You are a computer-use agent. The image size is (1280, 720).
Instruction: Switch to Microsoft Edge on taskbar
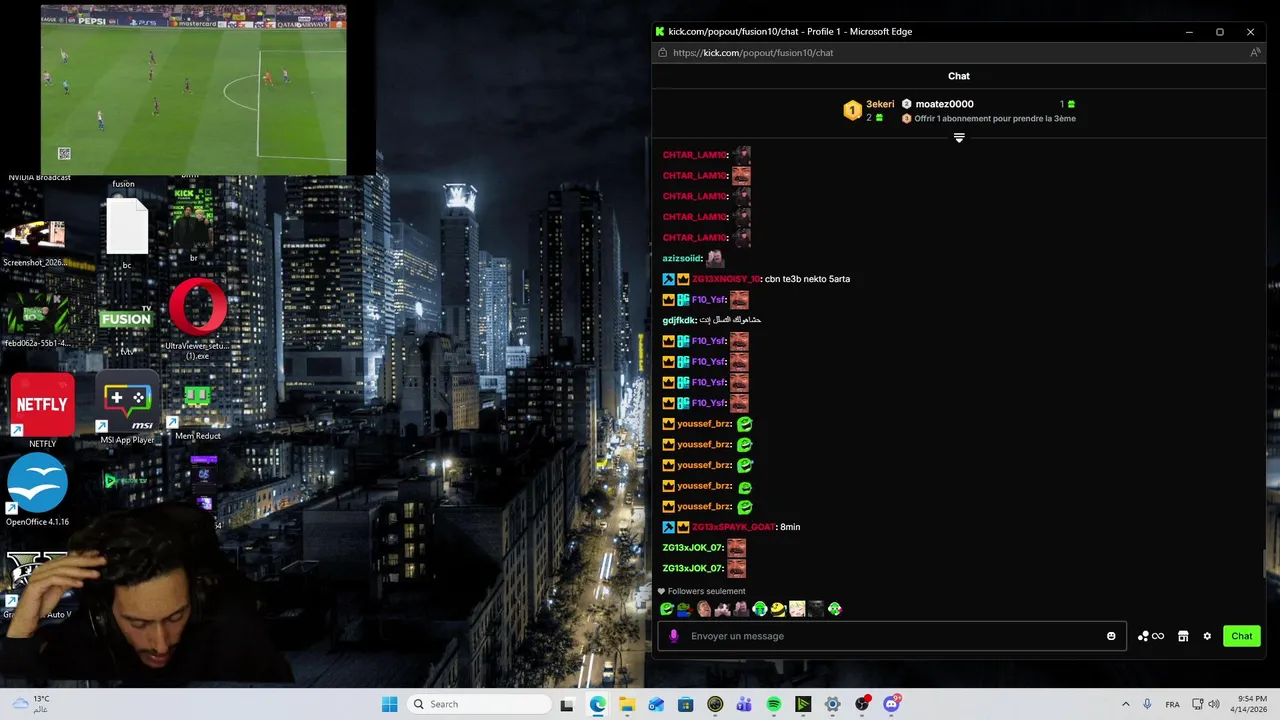pyautogui.click(x=597, y=704)
